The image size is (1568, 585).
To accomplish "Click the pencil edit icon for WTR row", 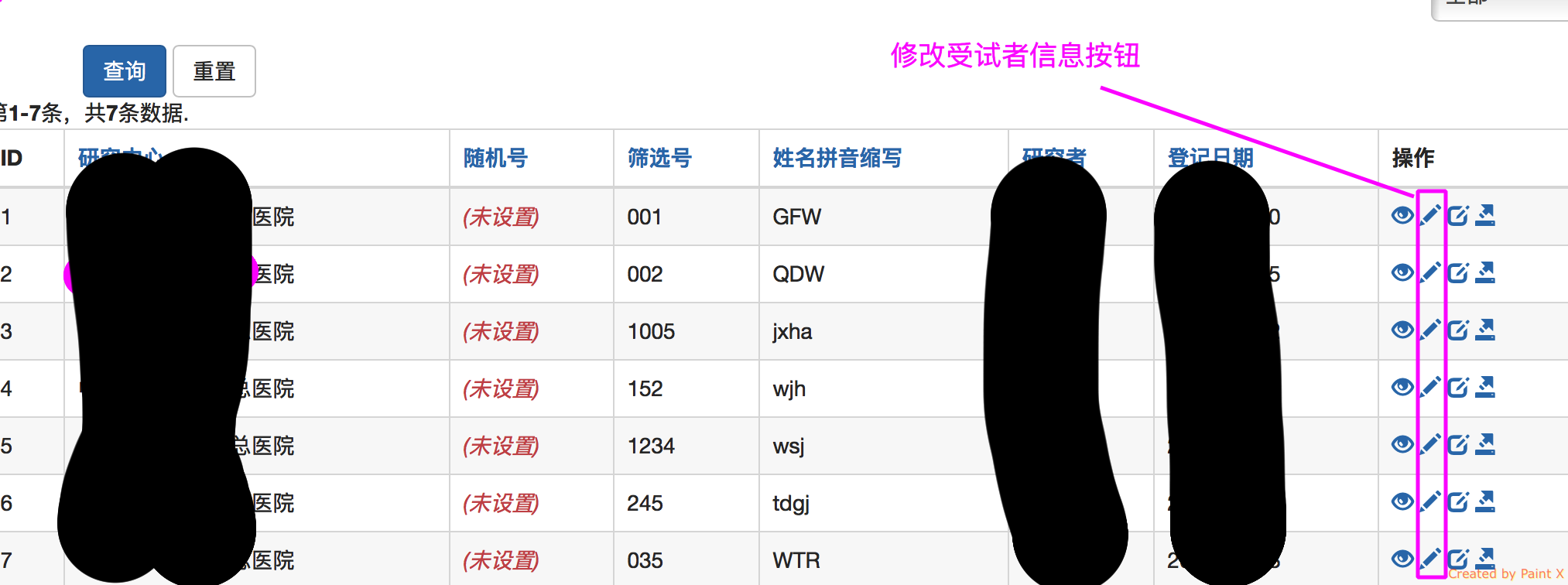I will click(1430, 559).
